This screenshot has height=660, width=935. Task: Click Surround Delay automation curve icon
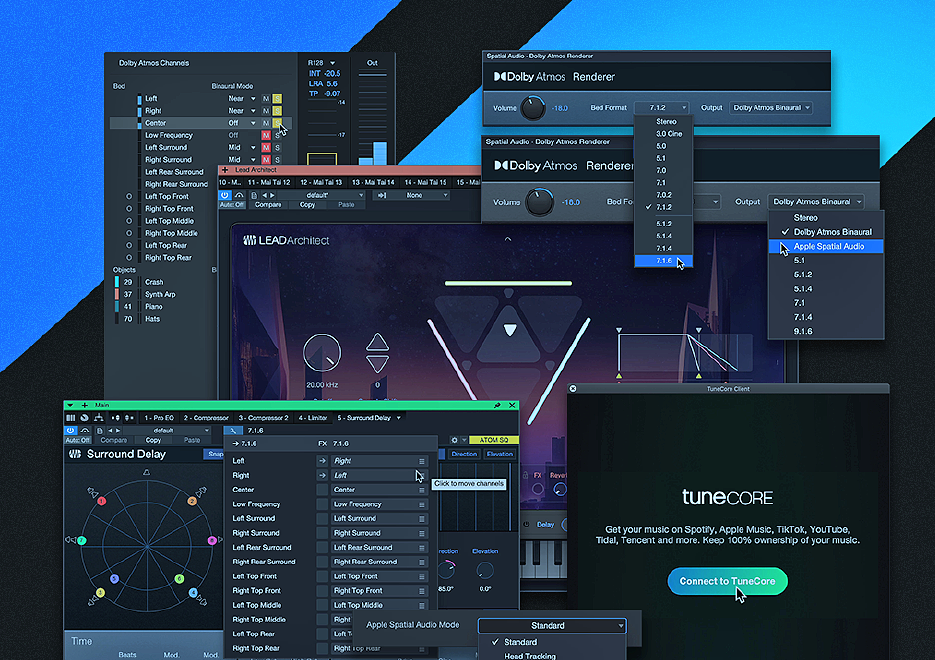coord(85,430)
